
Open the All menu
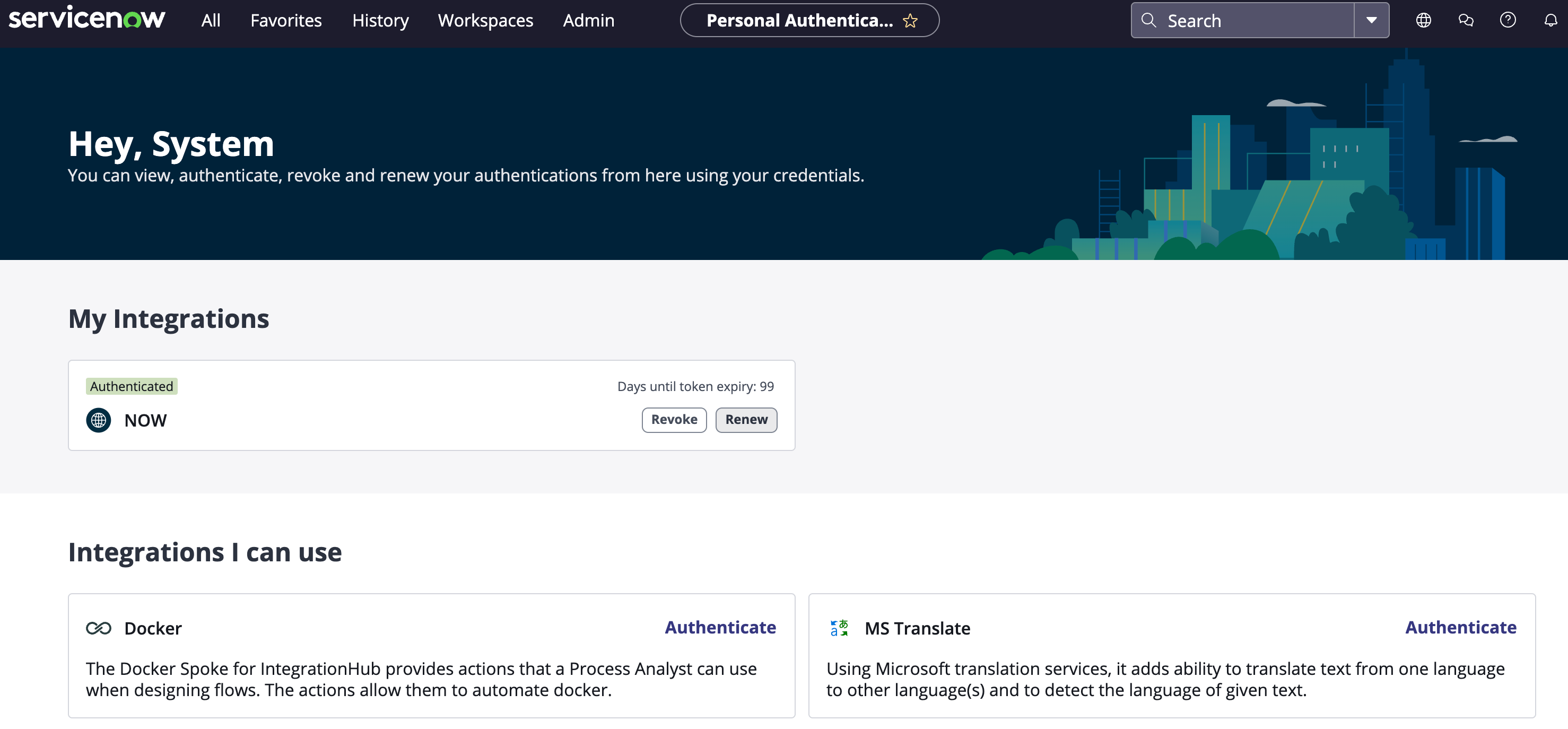[211, 20]
